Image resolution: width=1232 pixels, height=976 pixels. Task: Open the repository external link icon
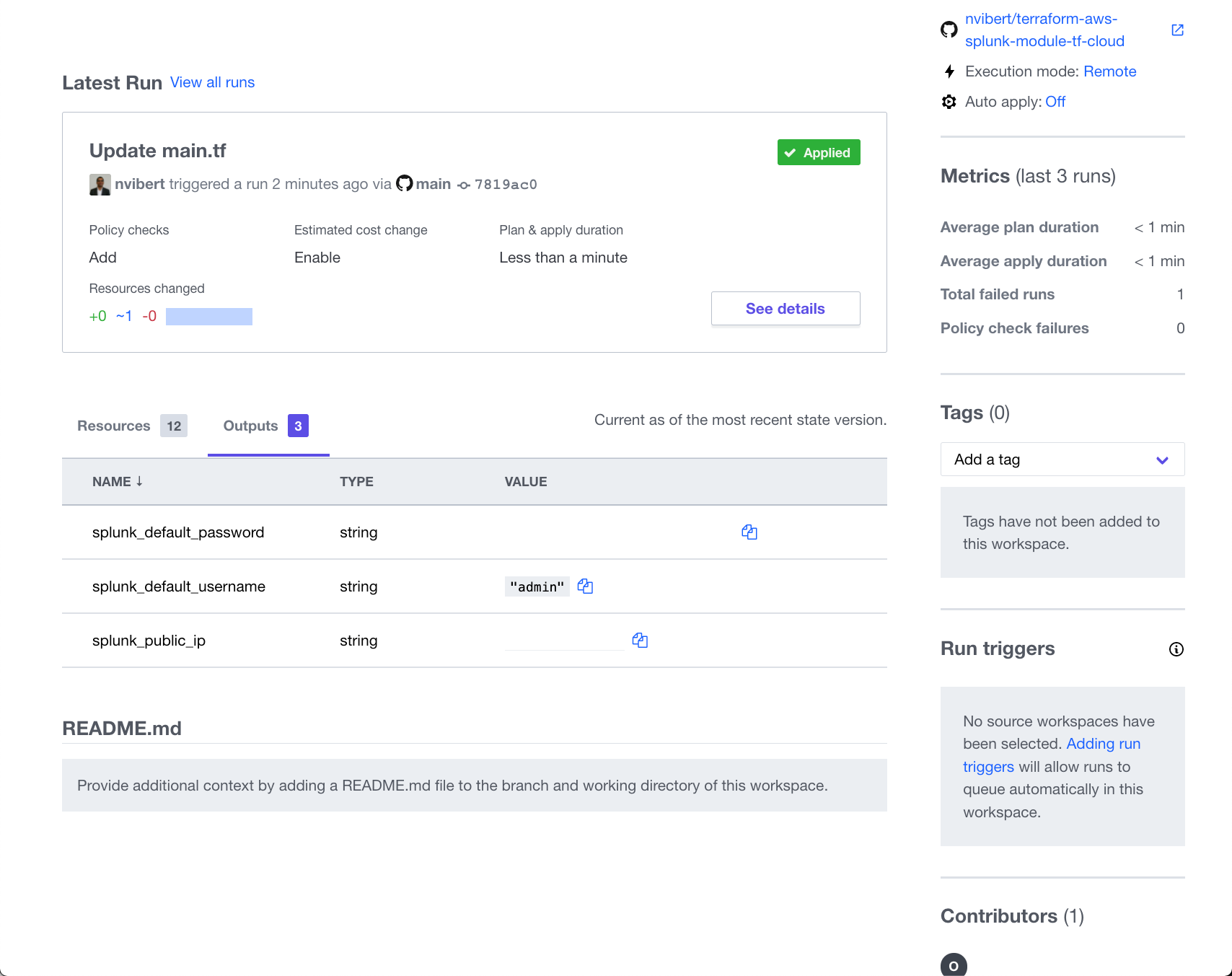[1177, 30]
